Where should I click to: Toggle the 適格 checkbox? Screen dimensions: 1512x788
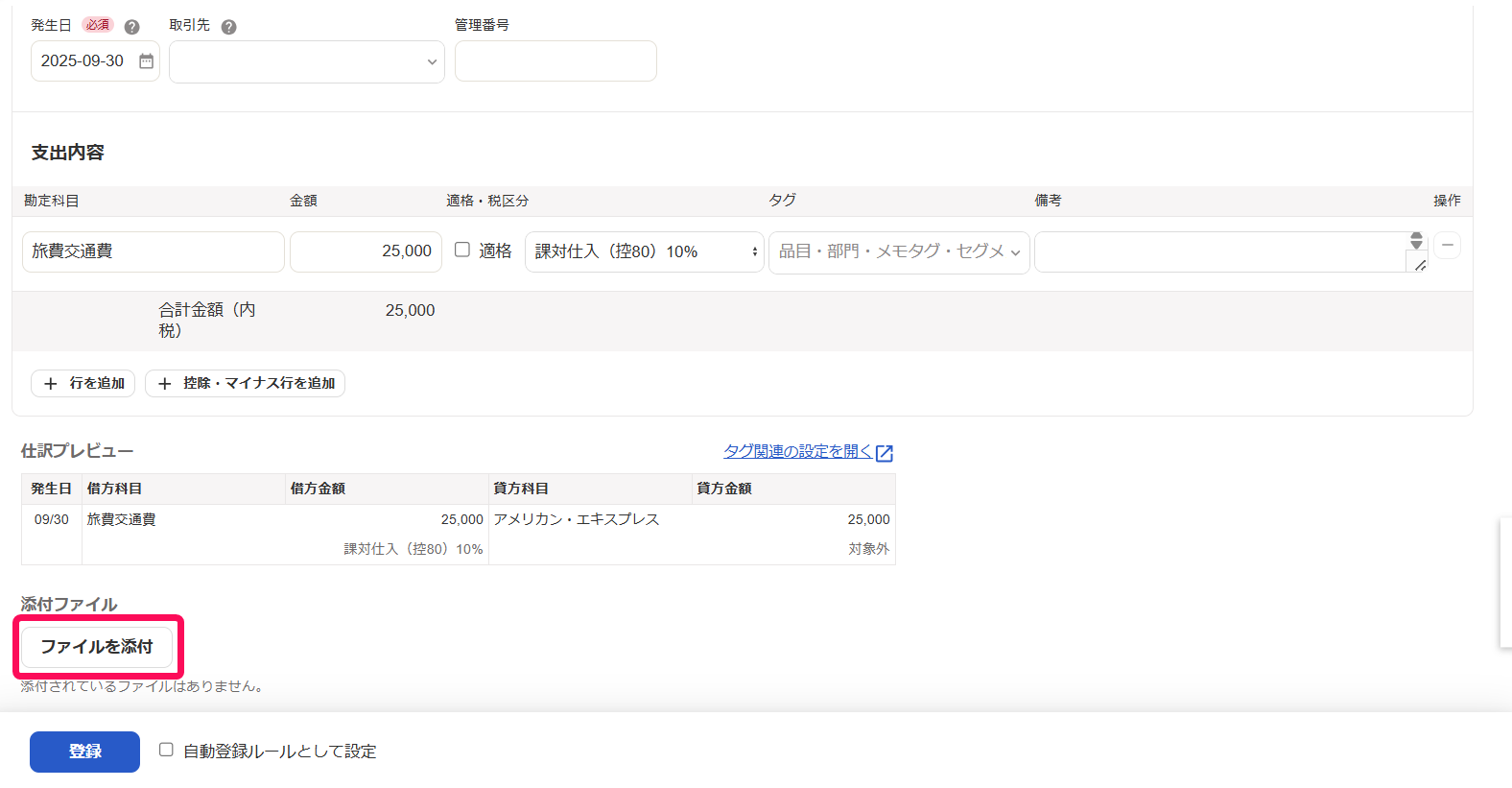(x=462, y=250)
